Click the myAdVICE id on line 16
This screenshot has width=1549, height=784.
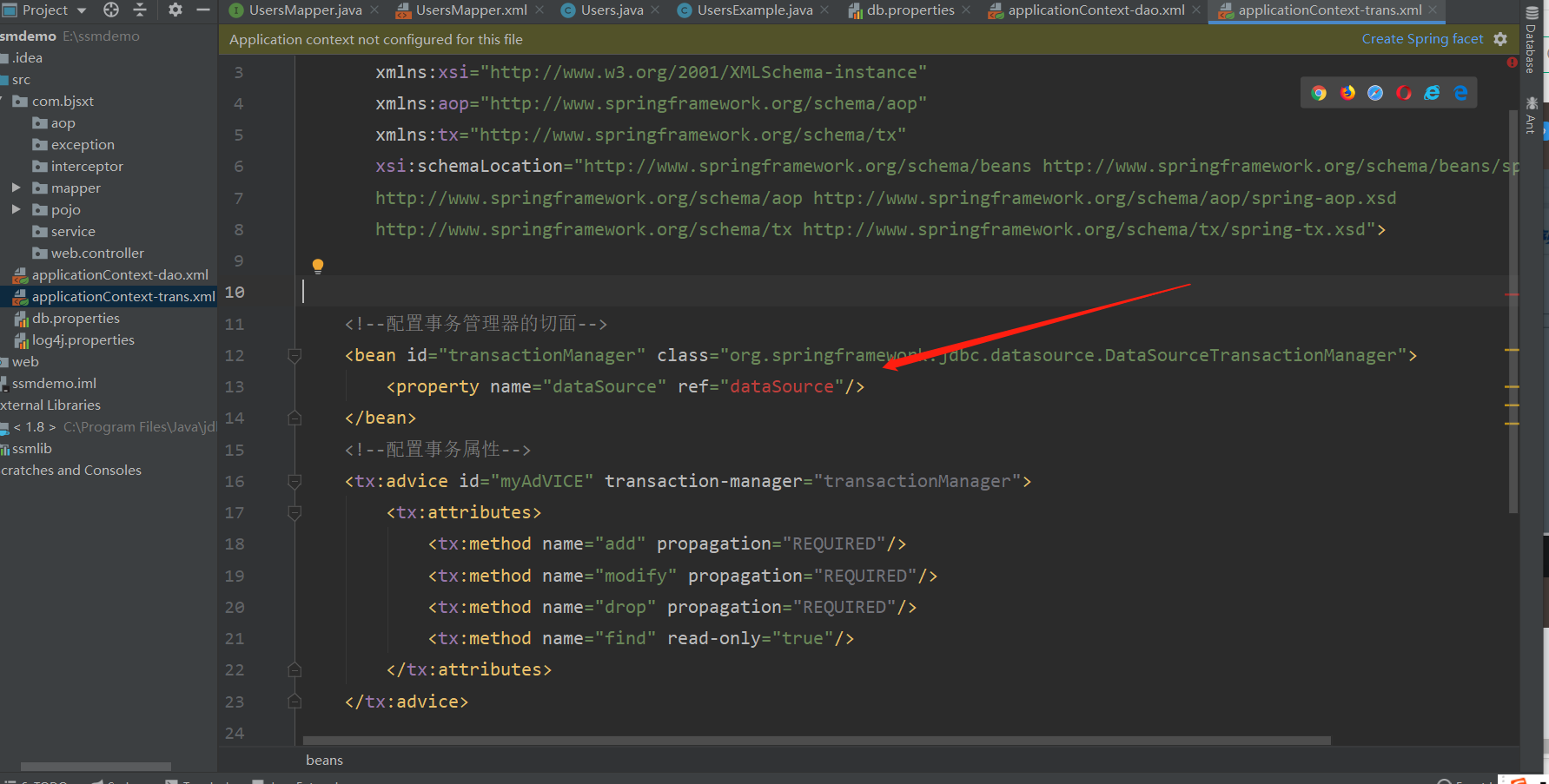(x=542, y=481)
